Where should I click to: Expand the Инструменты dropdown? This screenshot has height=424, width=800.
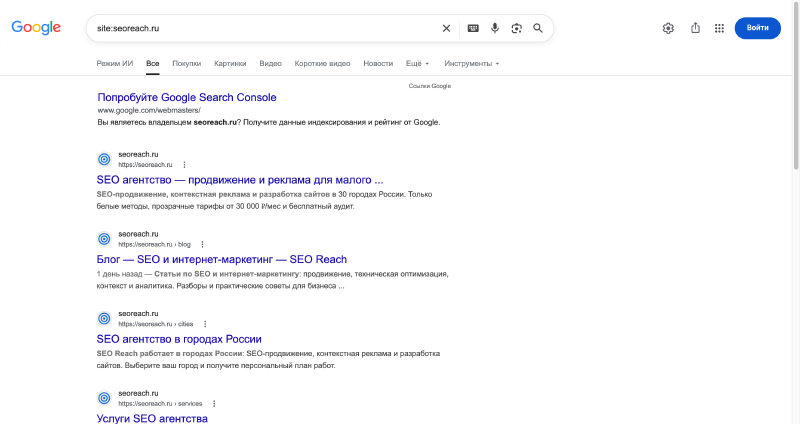point(471,63)
